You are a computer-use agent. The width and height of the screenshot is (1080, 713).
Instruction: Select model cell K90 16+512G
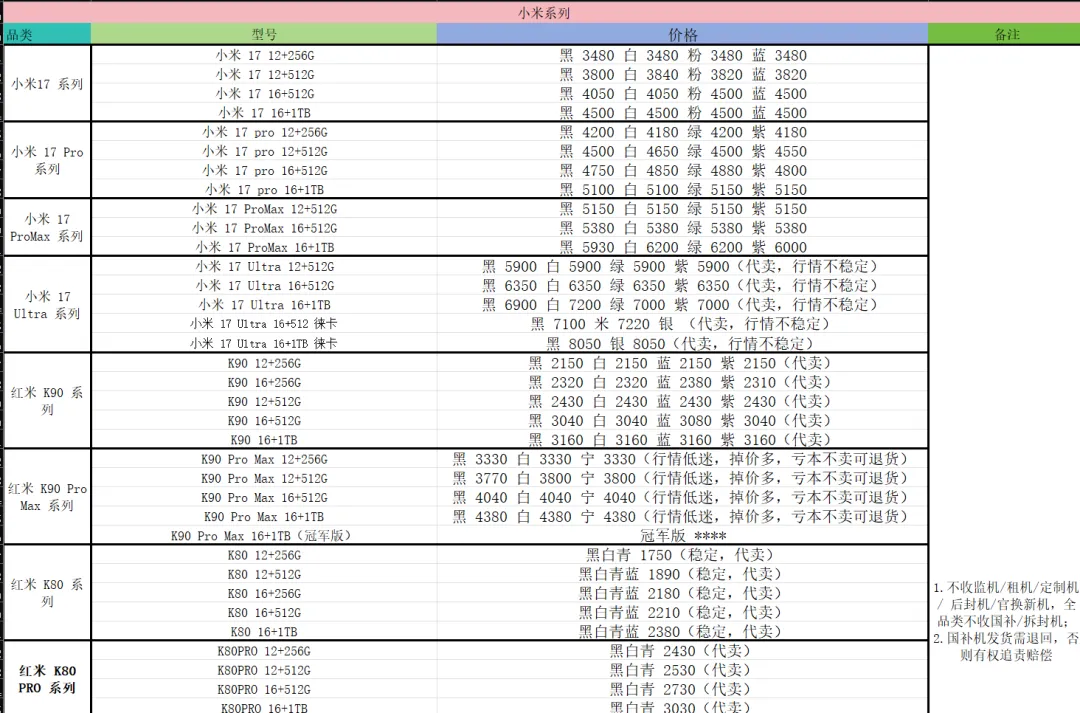pyautogui.click(x=264, y=421)
